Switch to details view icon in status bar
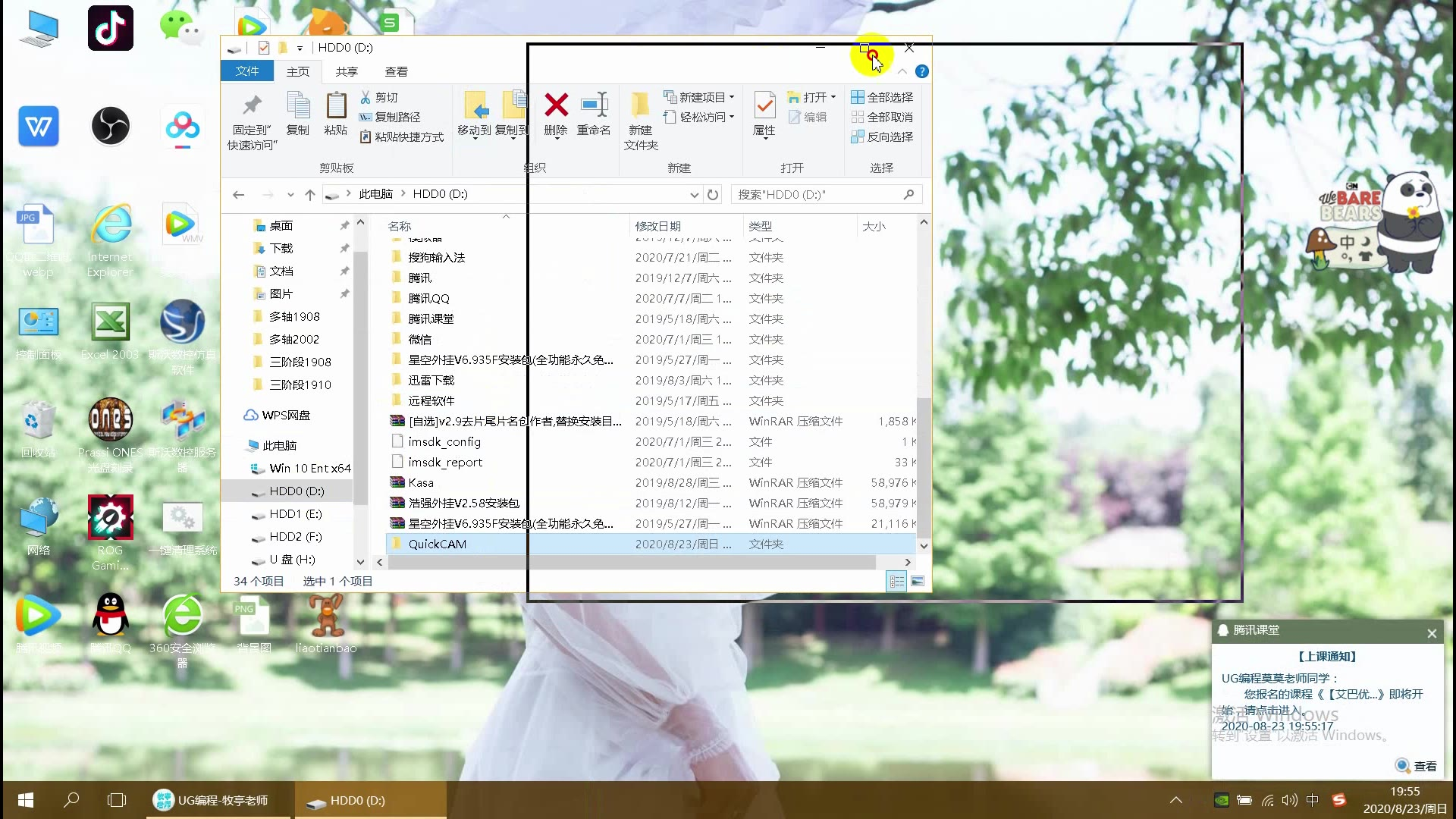The height and width of the screenshot is (819, 1456). [x=896, y=582]
